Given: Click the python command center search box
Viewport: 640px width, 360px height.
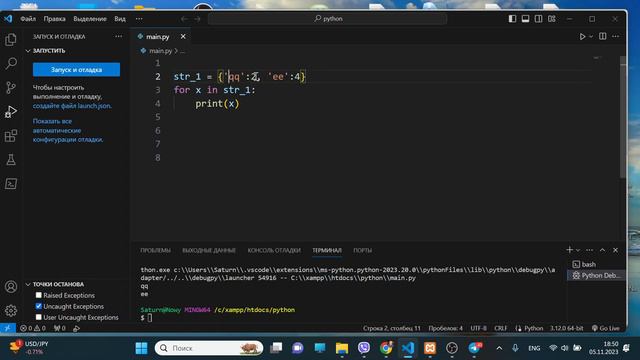Looking at the screenshot, I should point(328,19).
